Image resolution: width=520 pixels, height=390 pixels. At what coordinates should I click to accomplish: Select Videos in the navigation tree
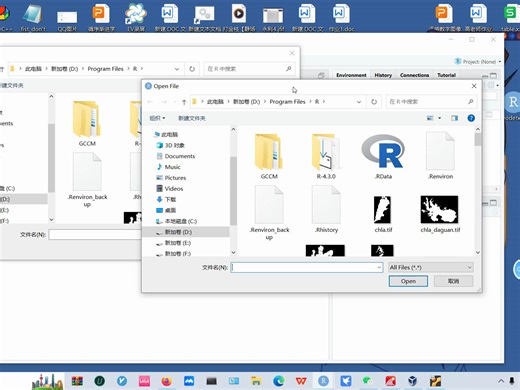pyautogui.click(x=170, y=189)
